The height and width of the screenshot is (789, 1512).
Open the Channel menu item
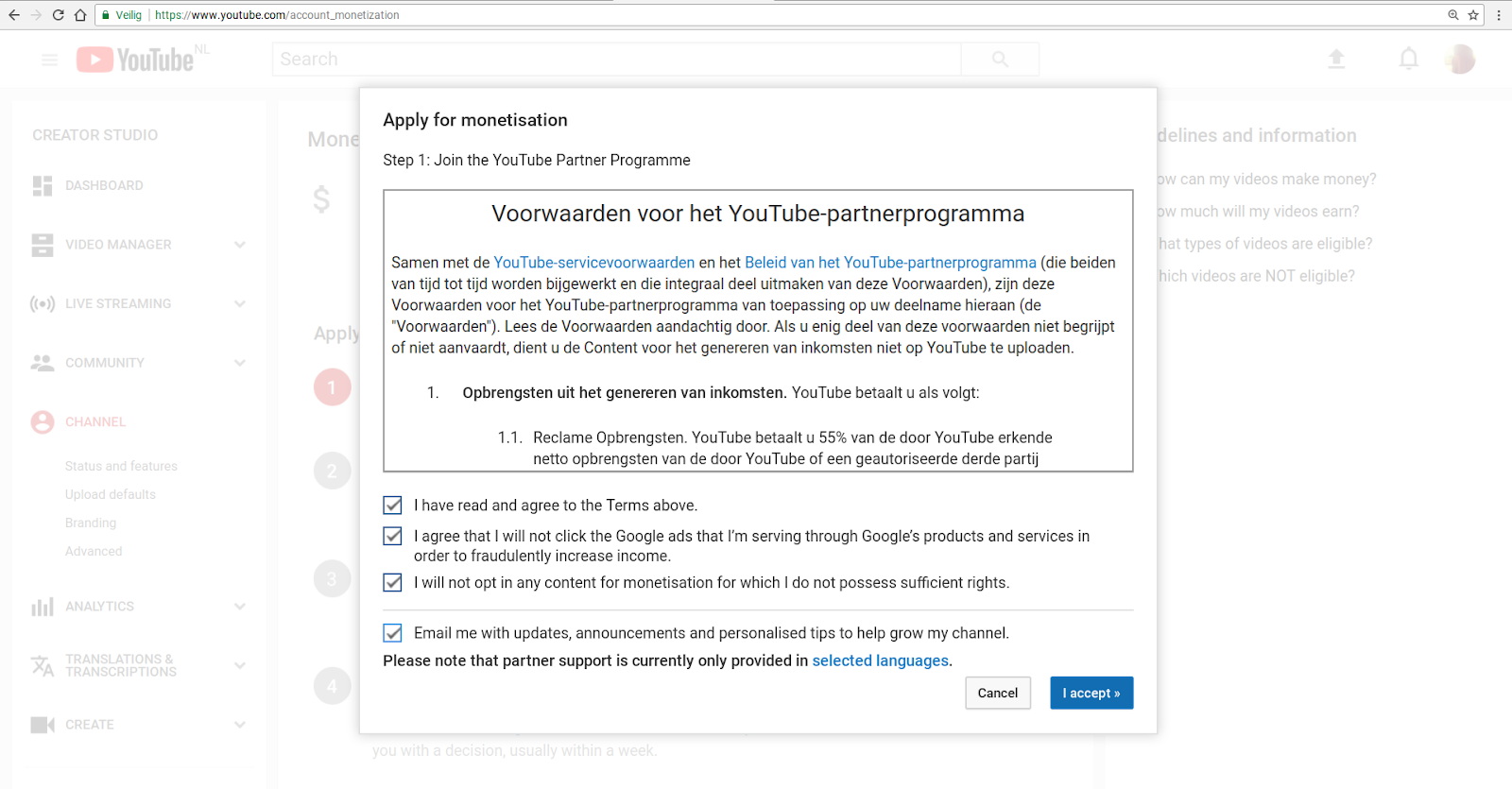point(95,422)
